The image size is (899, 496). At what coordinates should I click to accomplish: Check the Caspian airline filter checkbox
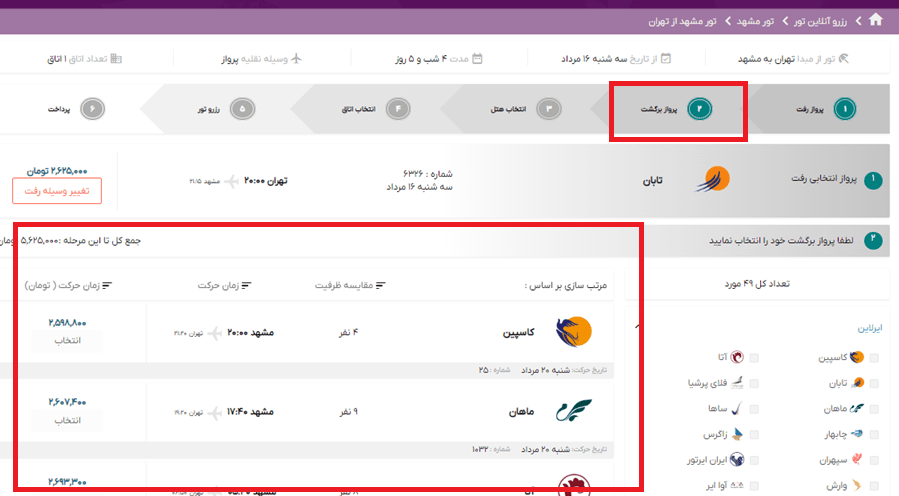pos(874,358)
